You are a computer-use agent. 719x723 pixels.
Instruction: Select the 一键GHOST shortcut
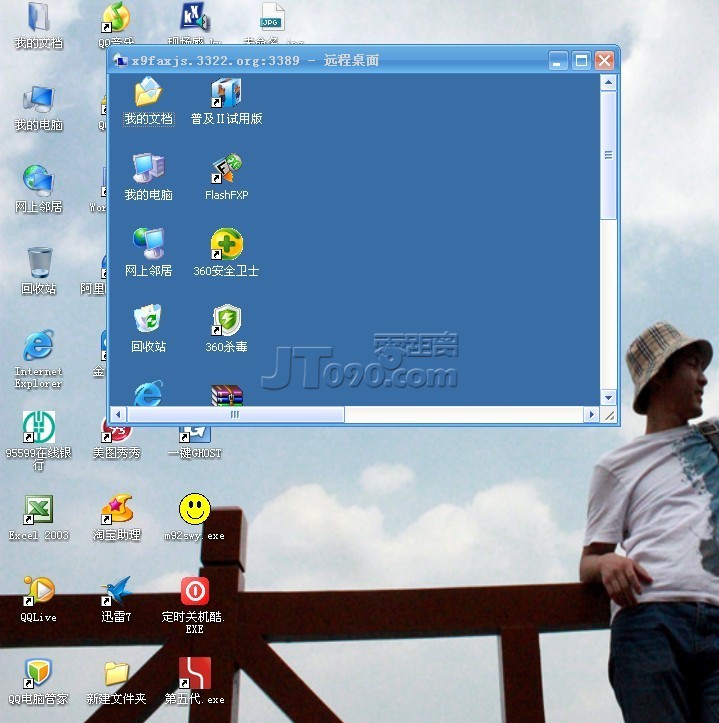[195, 443]
